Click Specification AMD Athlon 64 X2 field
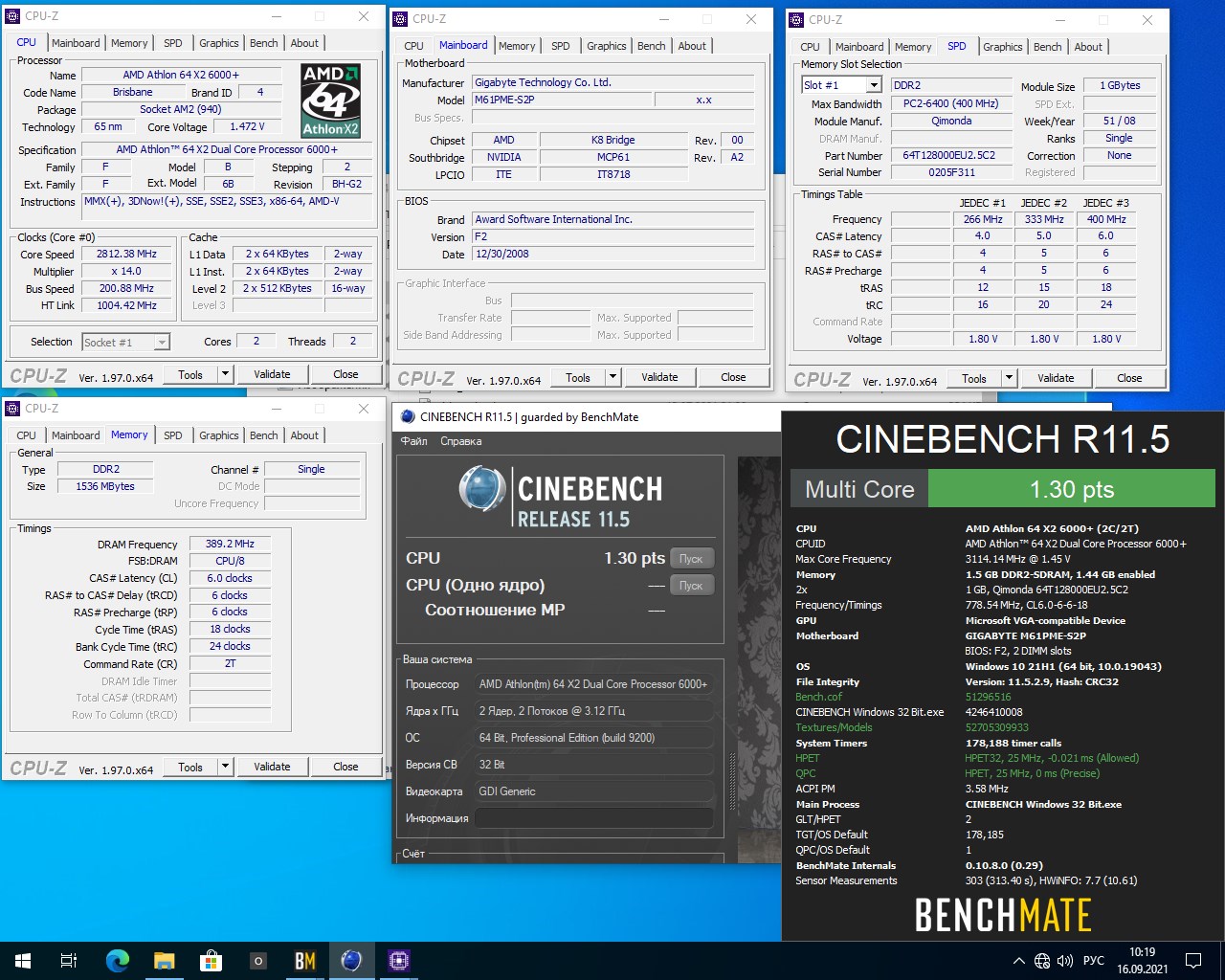Image resolution: width=1225 pixels, height=980 pixels. 227,149
